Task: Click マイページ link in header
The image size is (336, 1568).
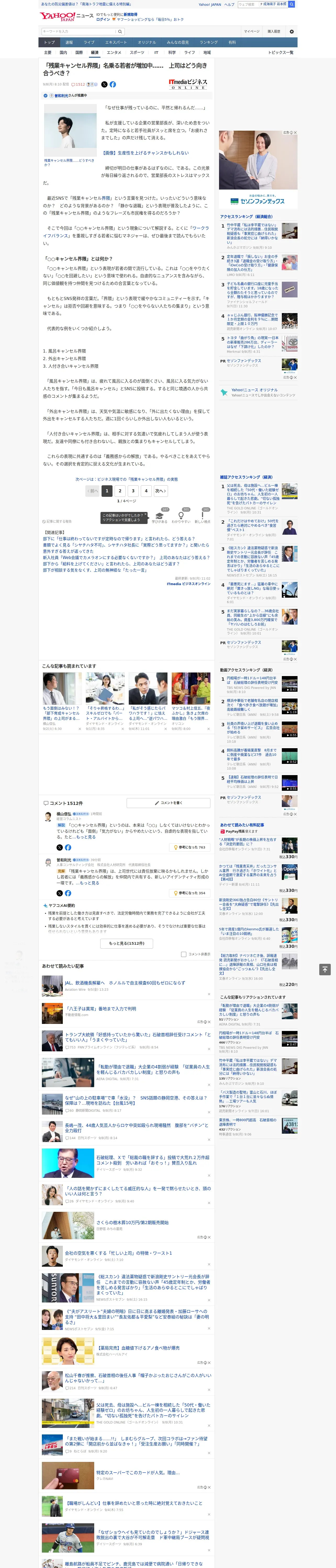Action: pos(251,31)
